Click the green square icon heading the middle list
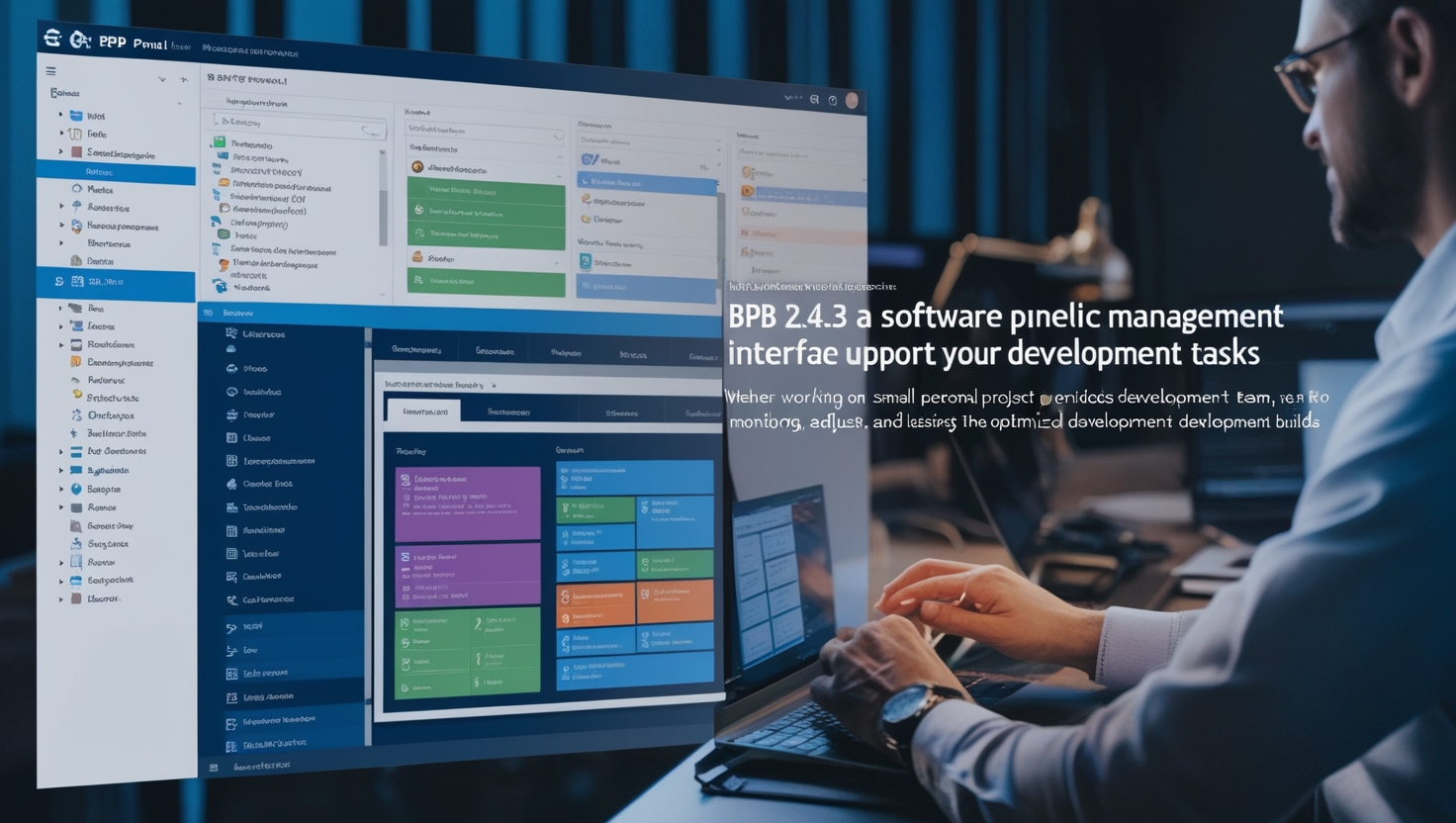This screenshot has height=823, width=1456. [219, 143]
